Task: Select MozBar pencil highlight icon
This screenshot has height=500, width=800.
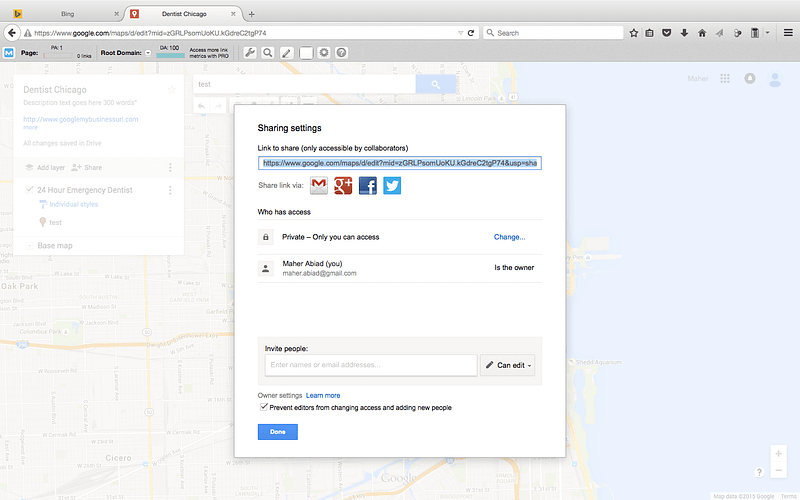Action: coord(287,53)
